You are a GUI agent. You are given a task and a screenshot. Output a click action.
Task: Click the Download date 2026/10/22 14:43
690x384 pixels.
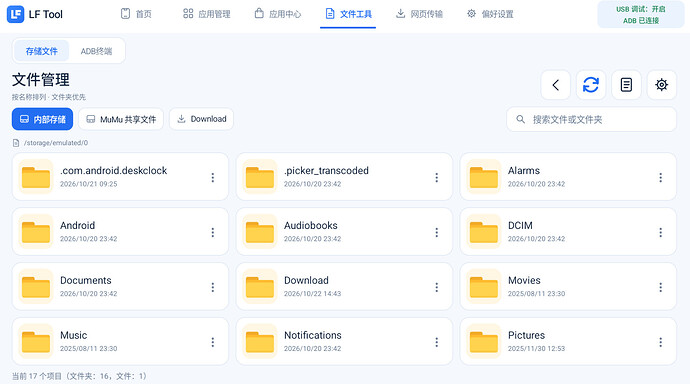click(x=312, y=294)
